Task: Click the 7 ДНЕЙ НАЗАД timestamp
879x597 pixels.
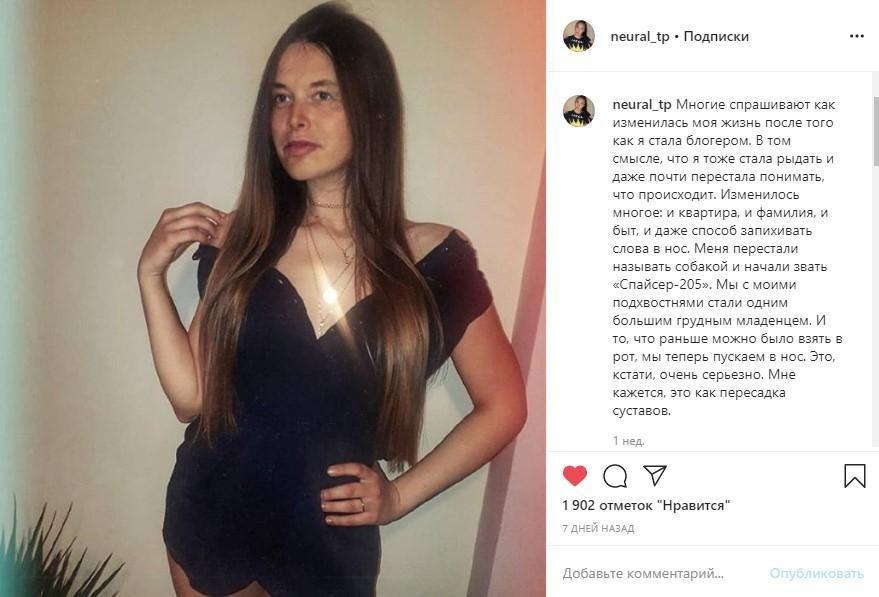Action: (x=598, y=528)
